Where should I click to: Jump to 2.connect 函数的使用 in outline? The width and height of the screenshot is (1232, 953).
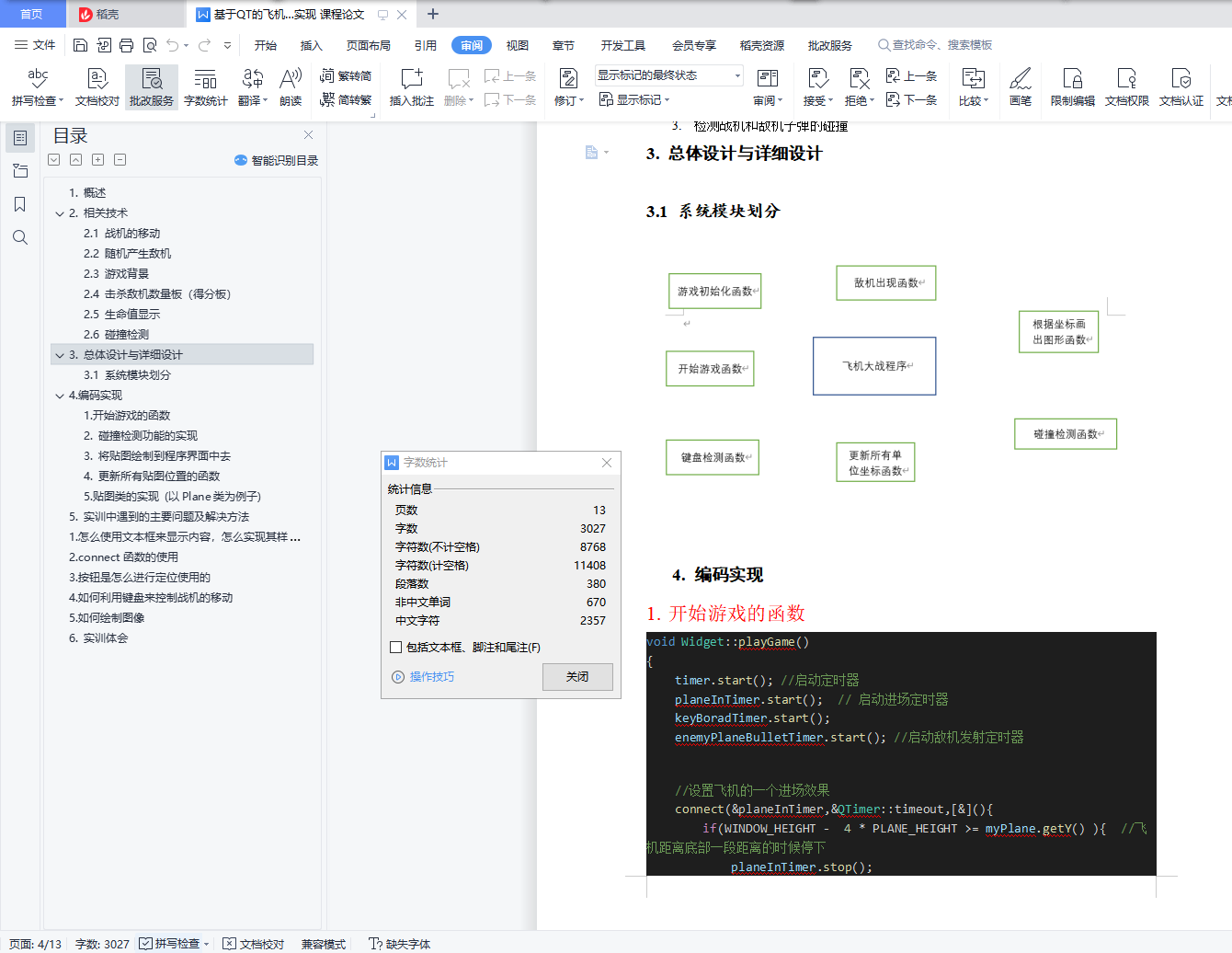[123, 557]
